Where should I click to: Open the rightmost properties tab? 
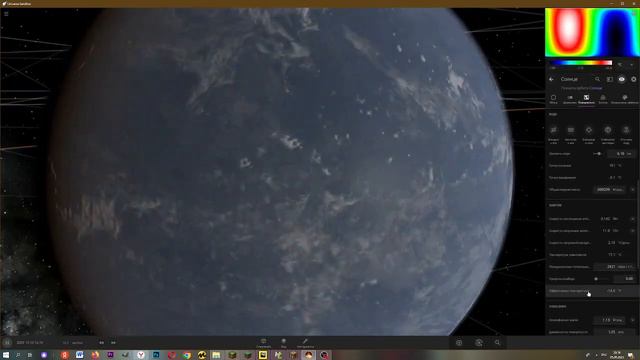click(624, 99)
